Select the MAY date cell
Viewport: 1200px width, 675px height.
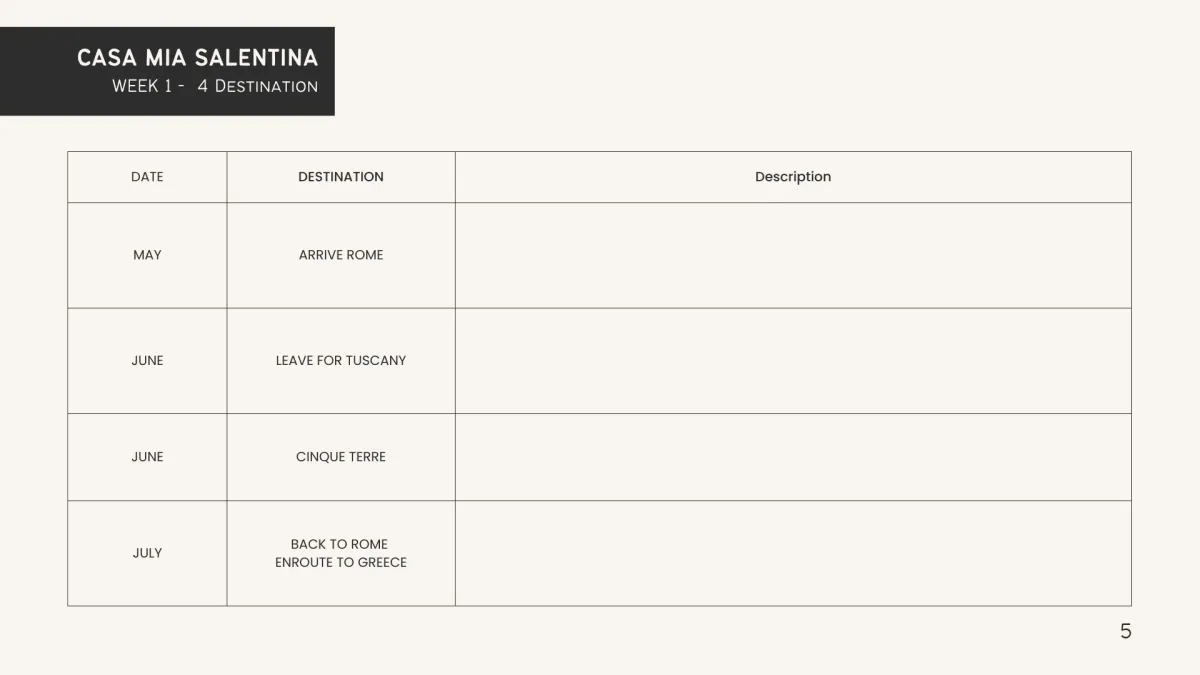147,255
